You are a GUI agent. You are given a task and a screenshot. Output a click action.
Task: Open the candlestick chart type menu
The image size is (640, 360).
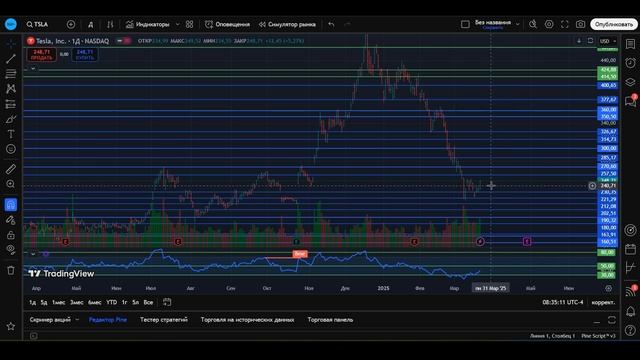[110, 24]
